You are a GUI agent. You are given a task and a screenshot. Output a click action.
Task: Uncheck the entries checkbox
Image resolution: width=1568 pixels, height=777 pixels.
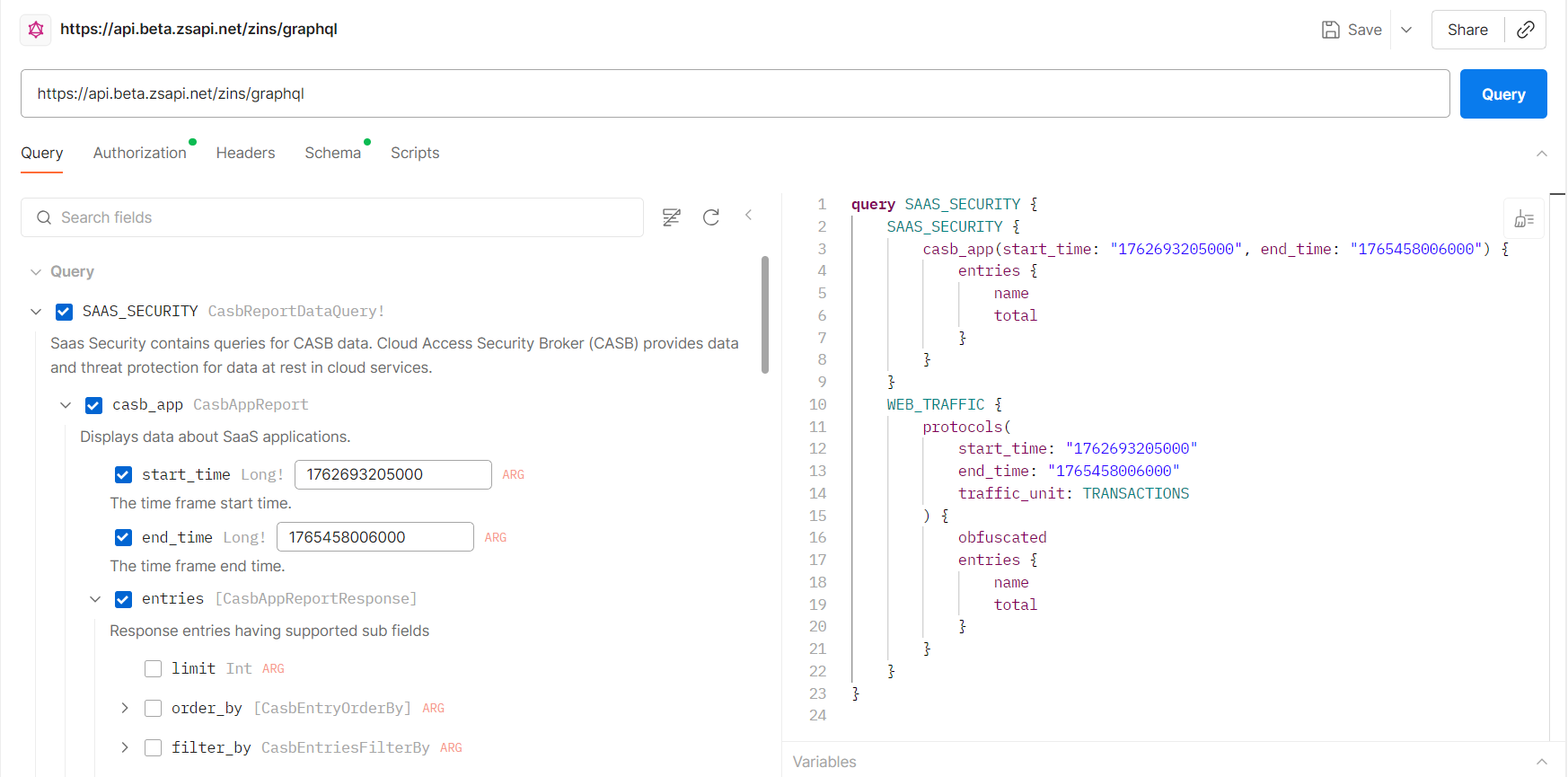coord(123,599)
